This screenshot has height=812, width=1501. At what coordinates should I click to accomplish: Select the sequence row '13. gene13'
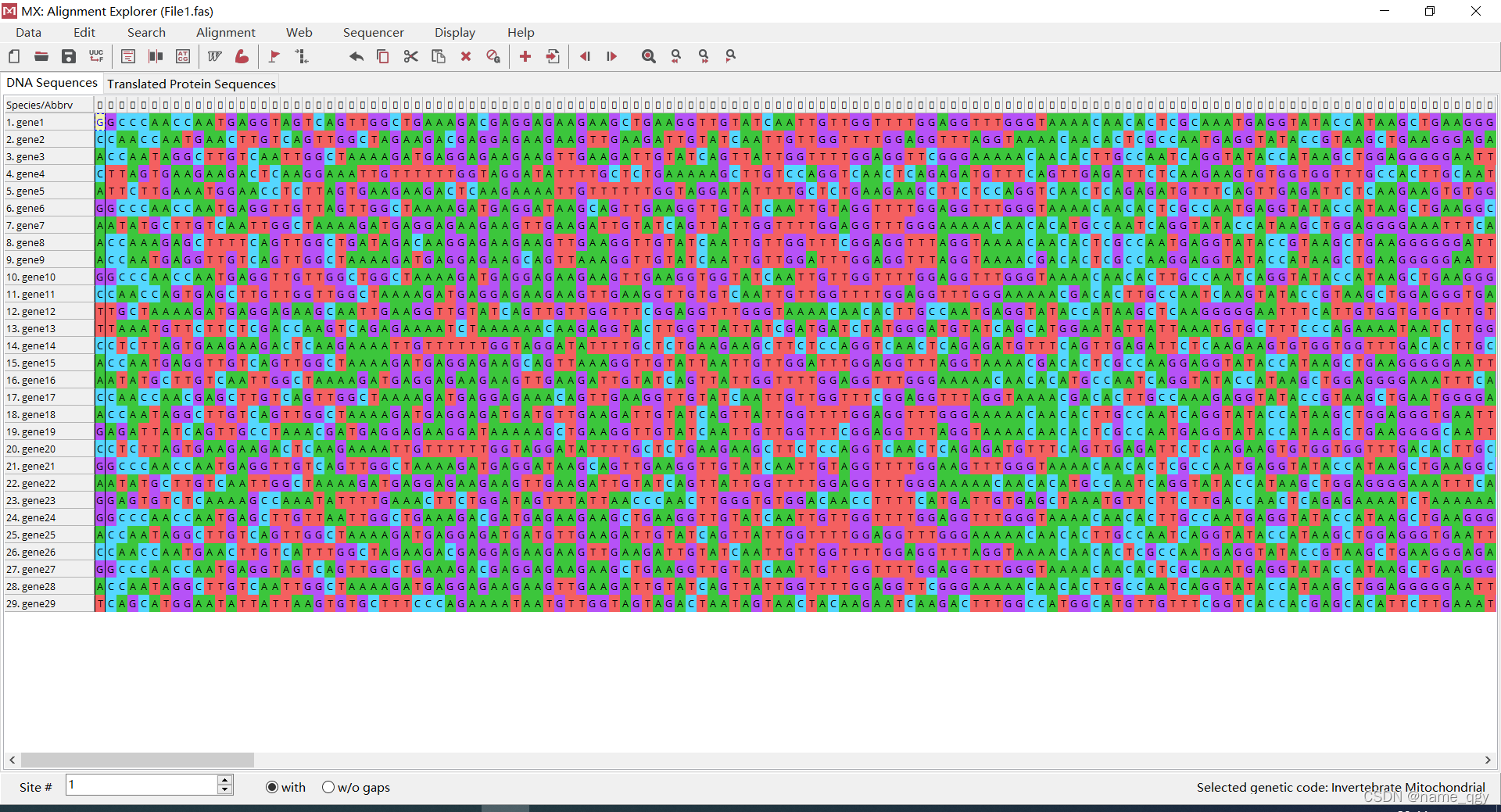pos(48,328)
